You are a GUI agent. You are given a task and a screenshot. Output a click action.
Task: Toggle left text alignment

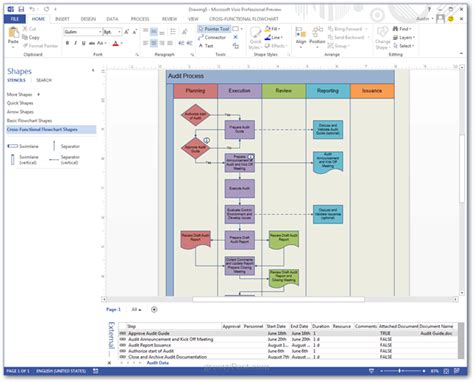[145, 43]
